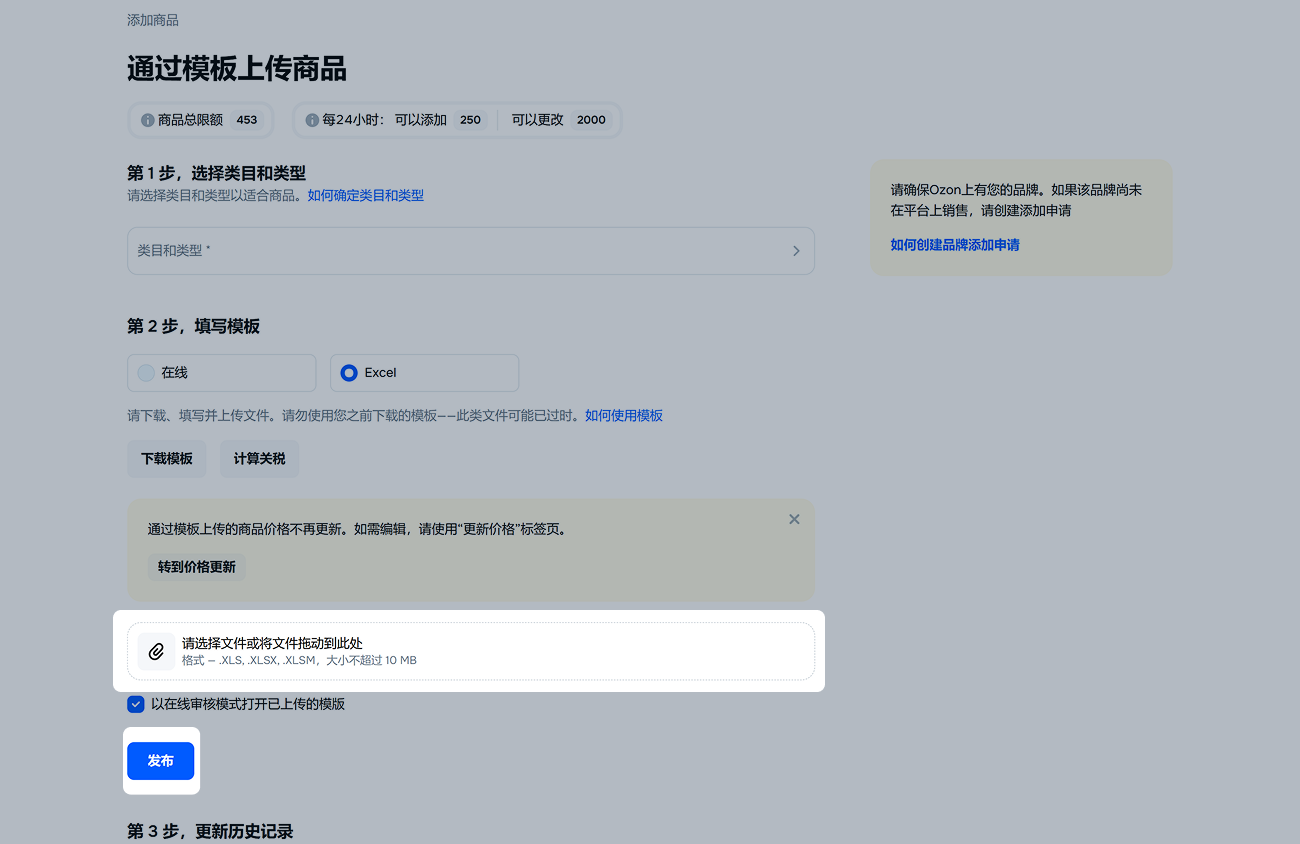Click the paperclip attachment icon
The image size is (1300, 844).
pos(156,651)
